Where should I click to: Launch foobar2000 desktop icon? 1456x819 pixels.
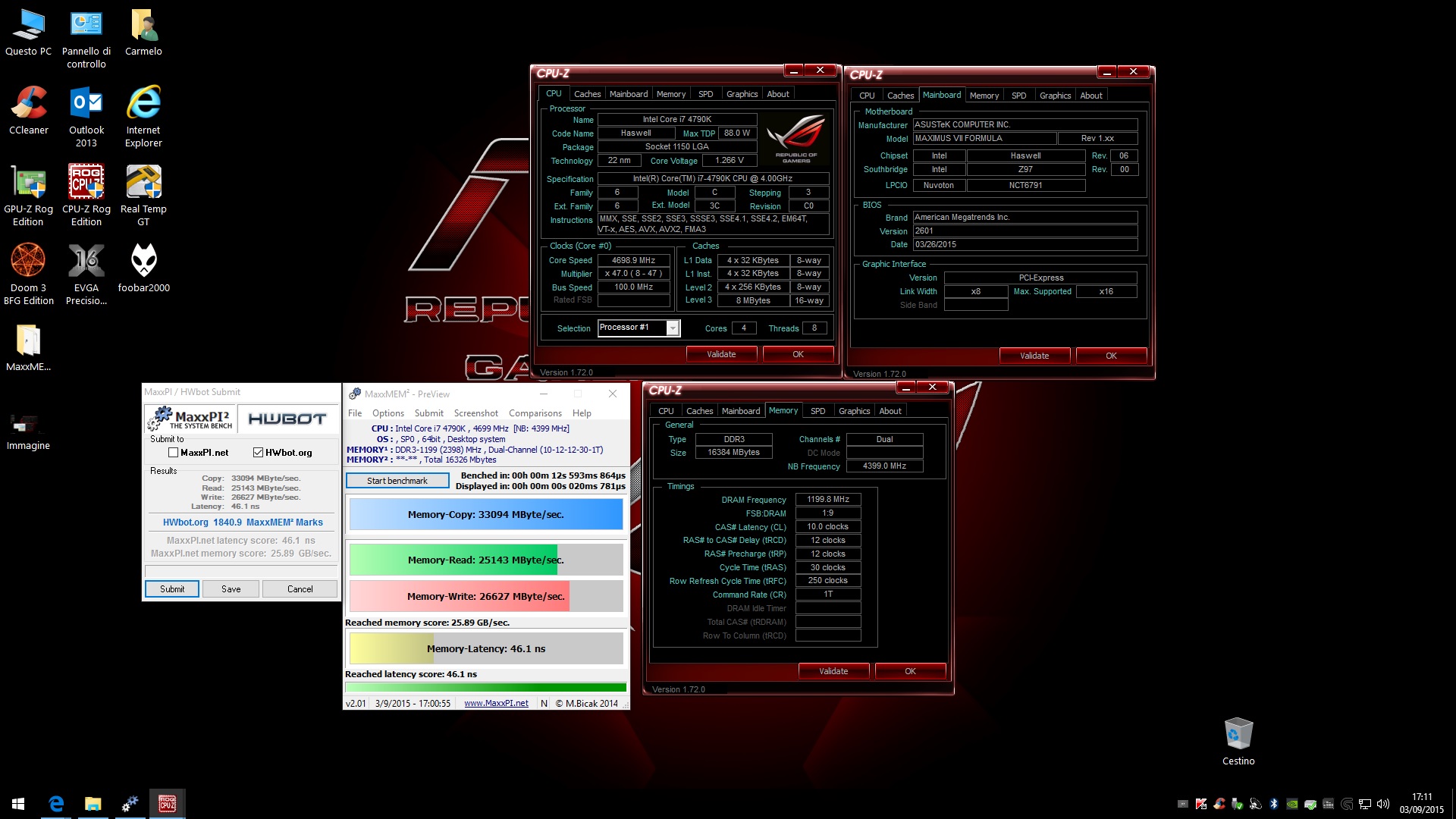(x=143, y=269)
